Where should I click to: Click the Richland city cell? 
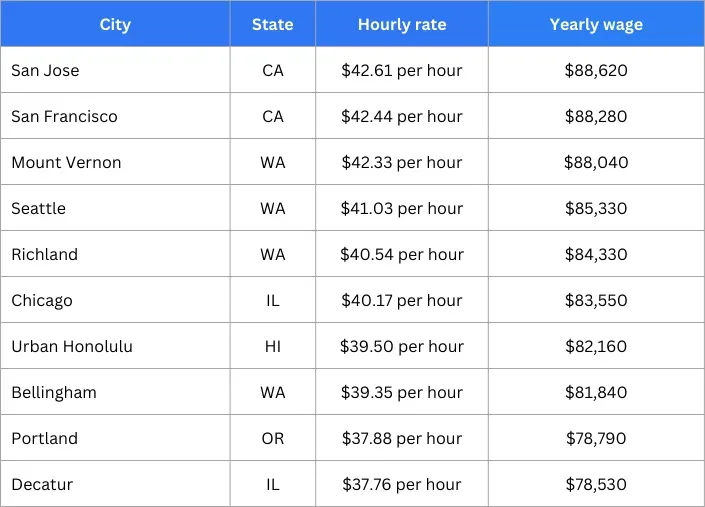tap(44, 255)
